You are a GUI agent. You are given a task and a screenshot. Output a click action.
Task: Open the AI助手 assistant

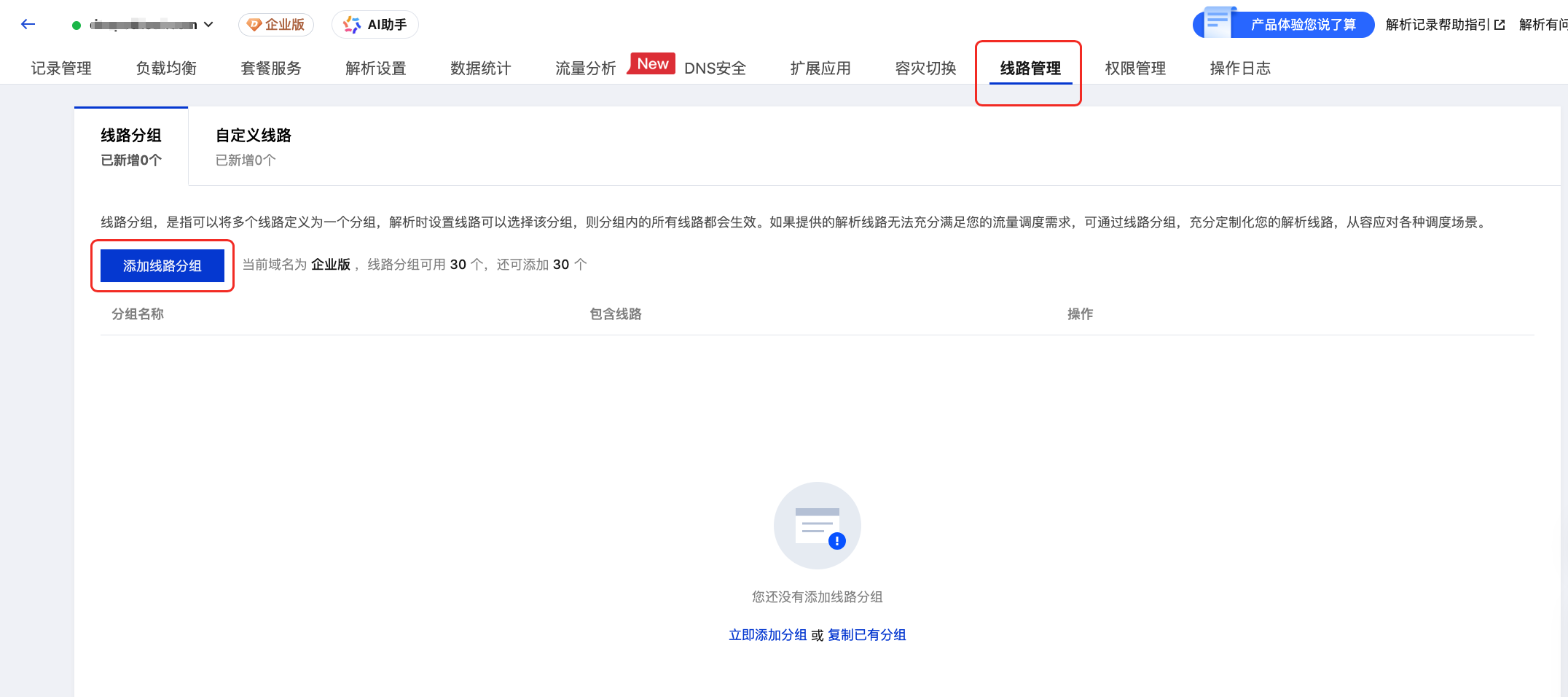click(x=375, y=25)
